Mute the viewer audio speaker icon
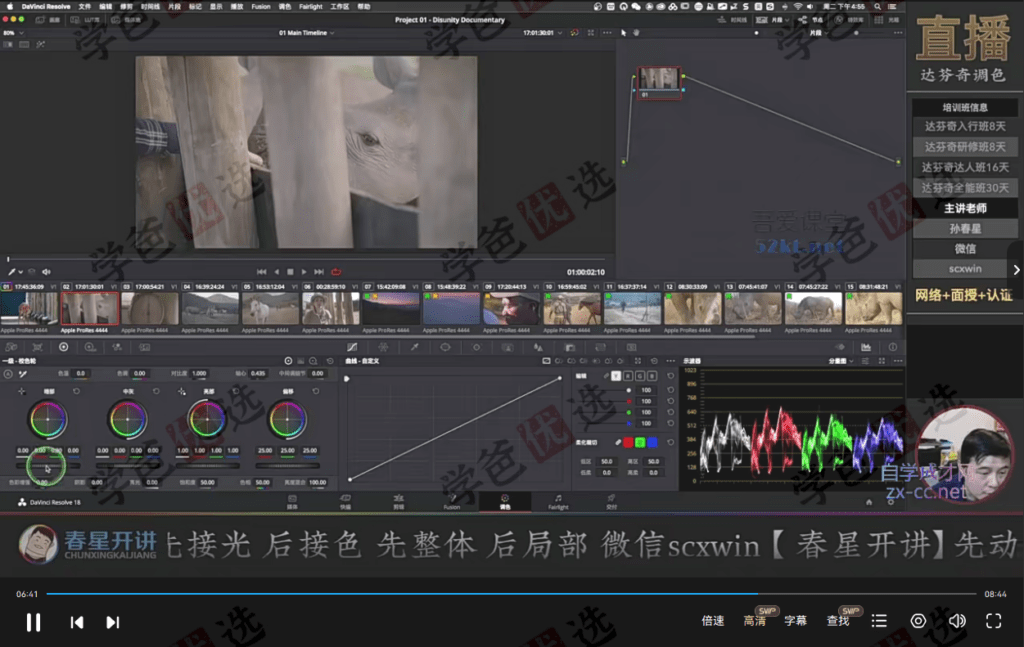The width and height of the screenshot is (1024, 647). click(46, 272)
